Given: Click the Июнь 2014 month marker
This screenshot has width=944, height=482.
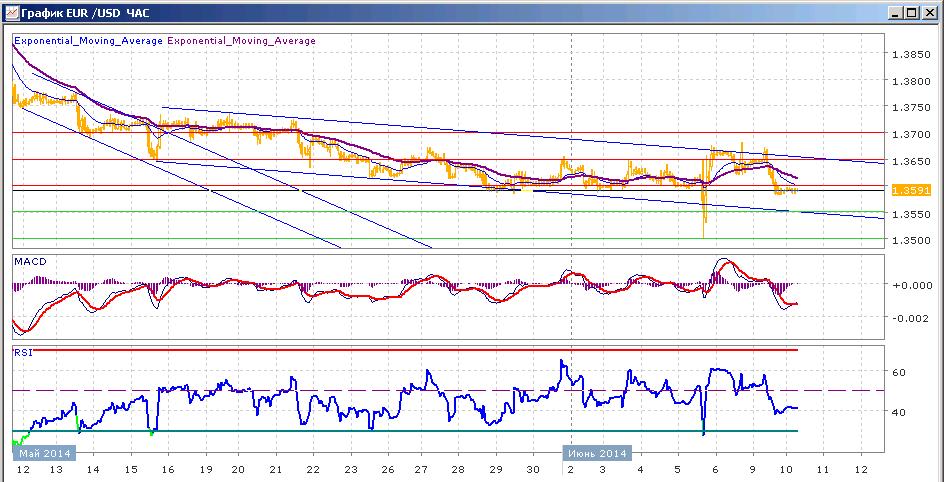Looking at the screenshot, I should point(597,453).
